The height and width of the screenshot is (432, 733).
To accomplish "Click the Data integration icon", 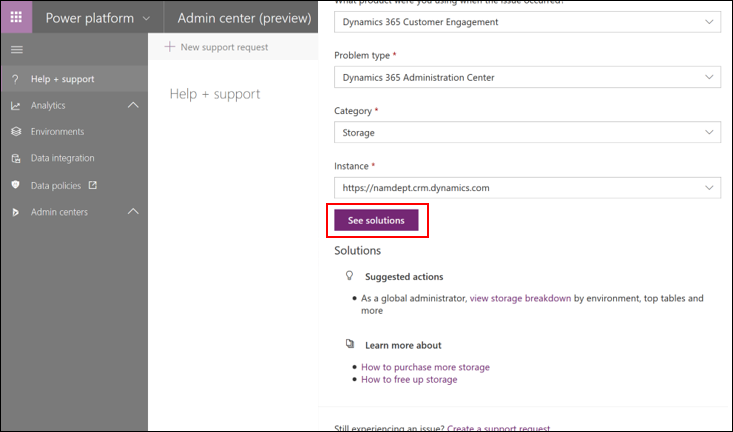I will click(16, 158).
